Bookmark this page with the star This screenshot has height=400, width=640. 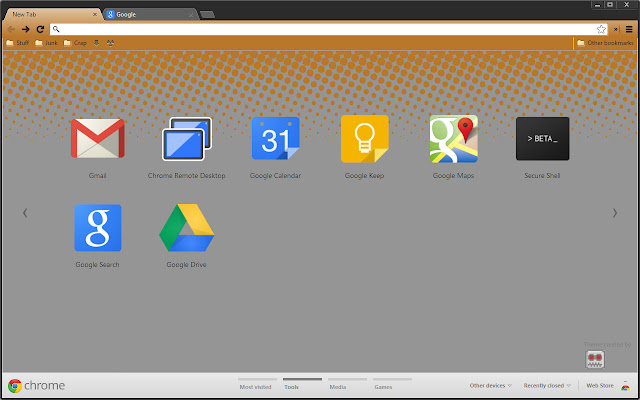(601, 29)
